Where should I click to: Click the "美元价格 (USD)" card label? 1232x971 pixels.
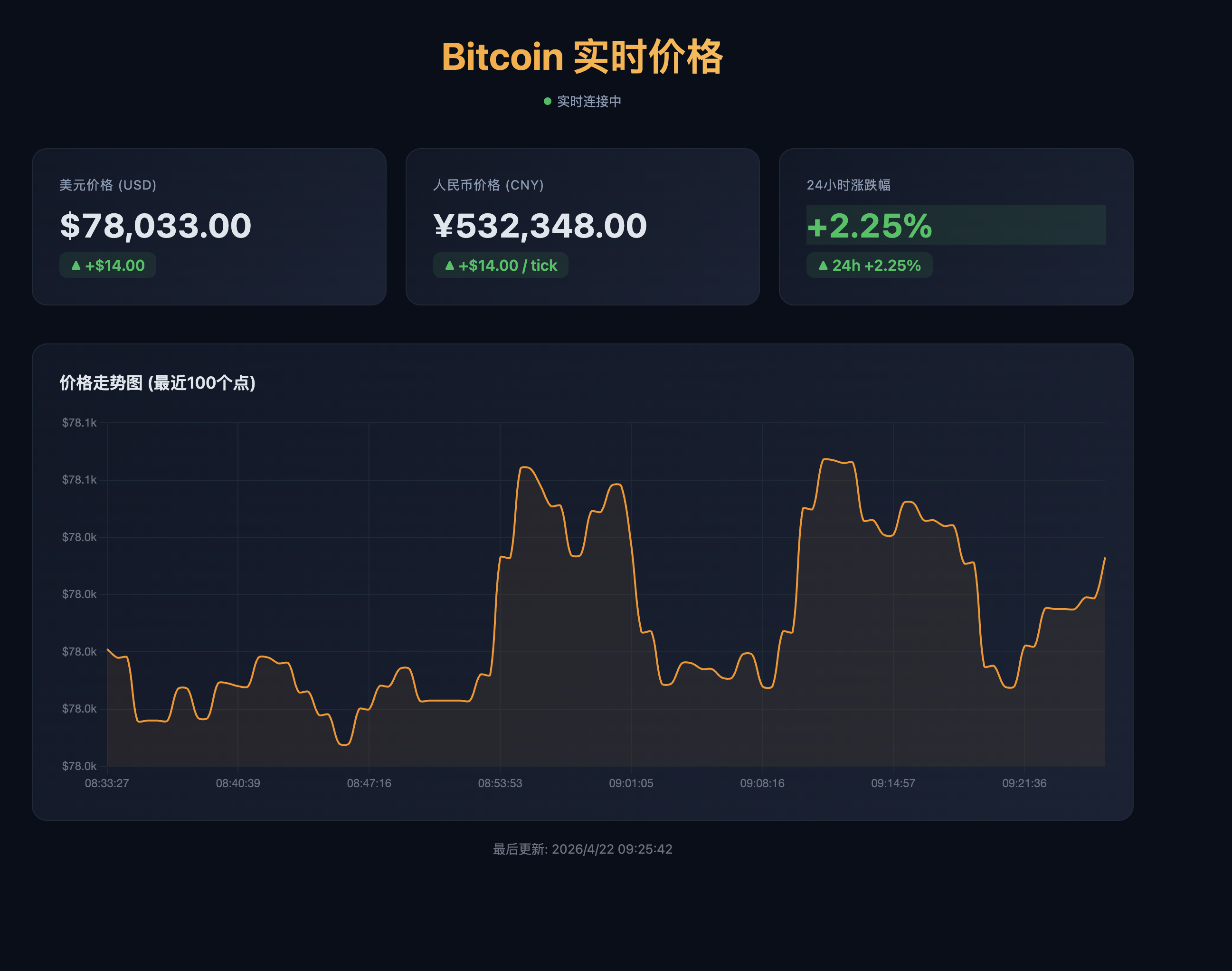(108, 185)
